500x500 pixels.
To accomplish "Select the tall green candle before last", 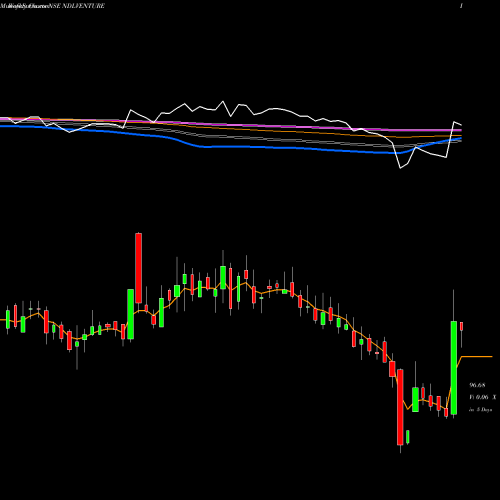I will 454,368.
